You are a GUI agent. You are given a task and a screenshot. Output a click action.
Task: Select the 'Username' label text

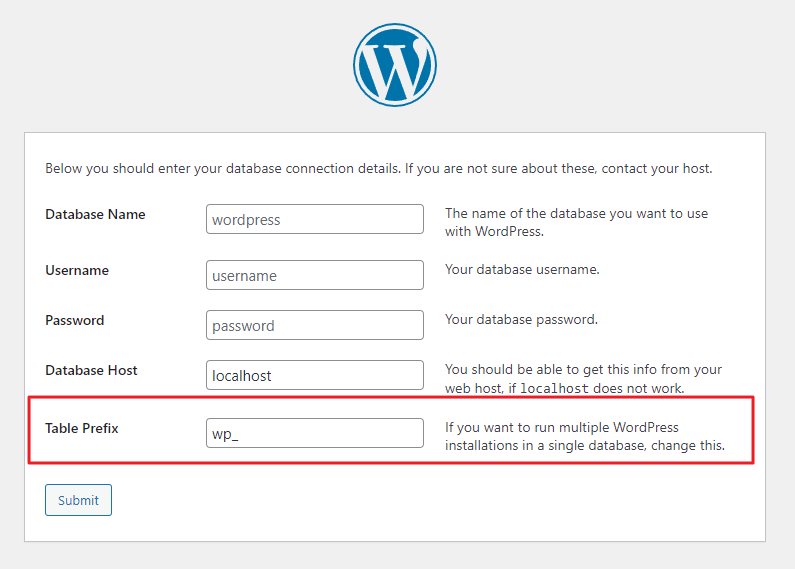coord(77,270)
